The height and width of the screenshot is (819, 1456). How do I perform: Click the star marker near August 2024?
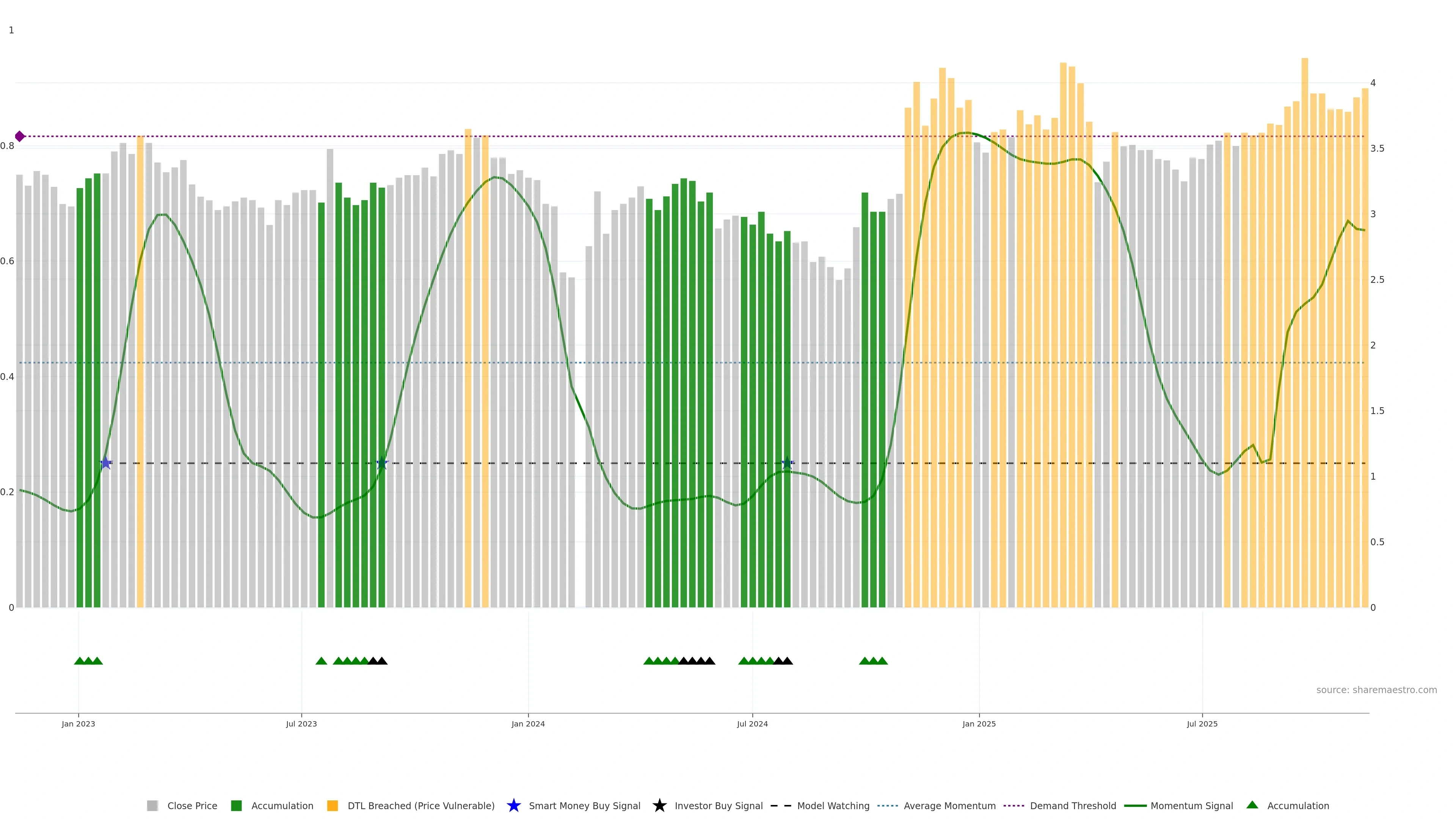coord(788,463)
